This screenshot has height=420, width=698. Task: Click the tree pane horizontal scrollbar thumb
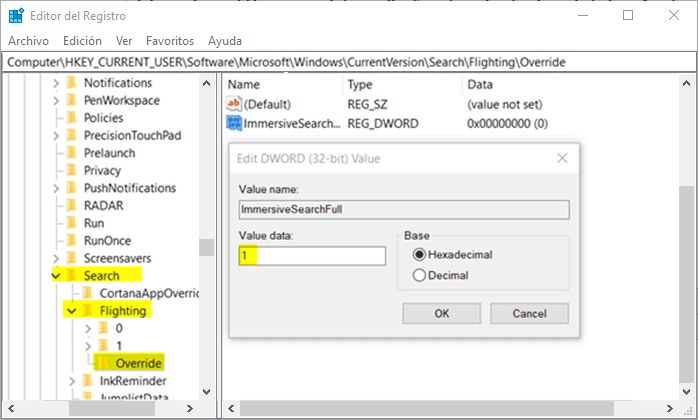tap(112, 408)
